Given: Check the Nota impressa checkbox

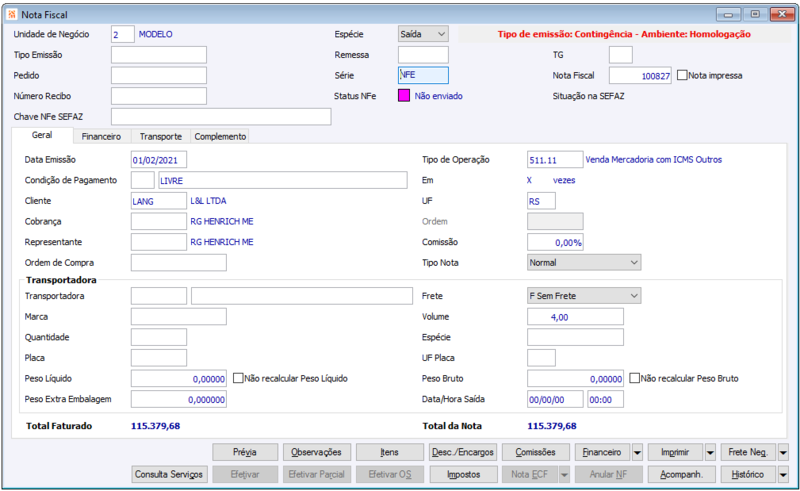Looking at the screenshot, I should [682, 75].
